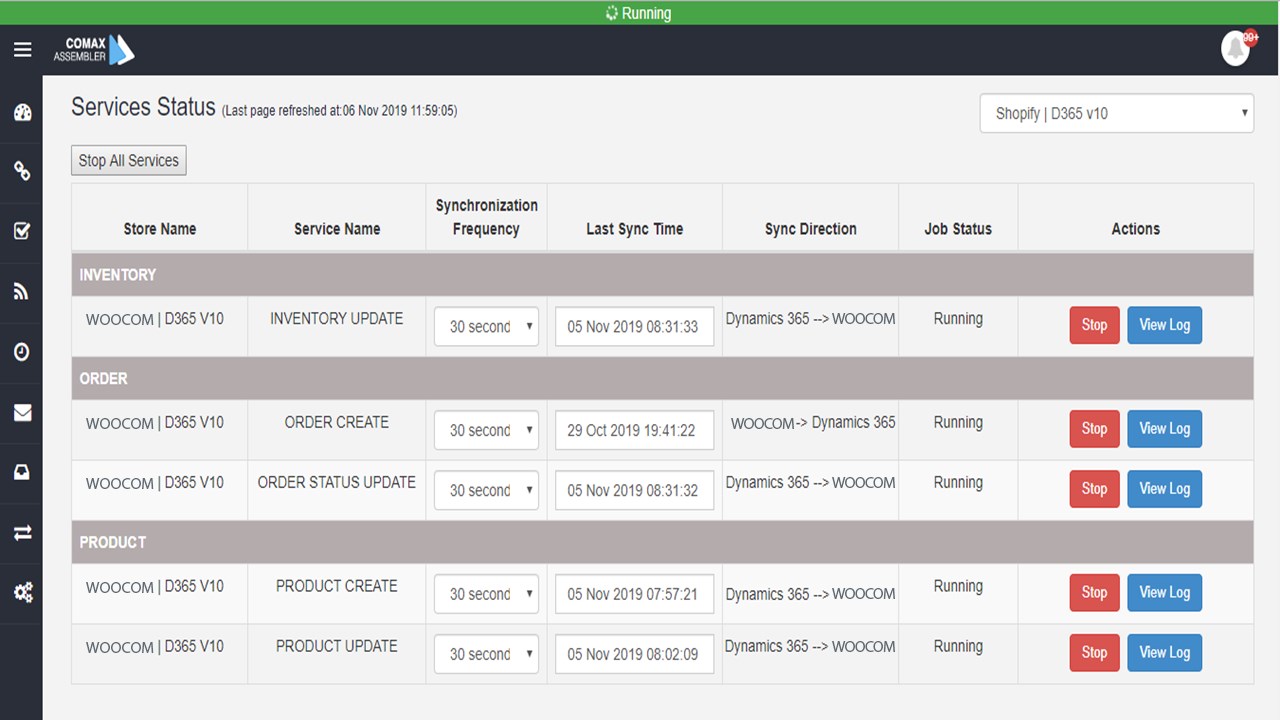This screenshot has height=720, width=1280.
Task: Open the Shopify | D365 v10 store dropdown
Action: (1116, 113)
